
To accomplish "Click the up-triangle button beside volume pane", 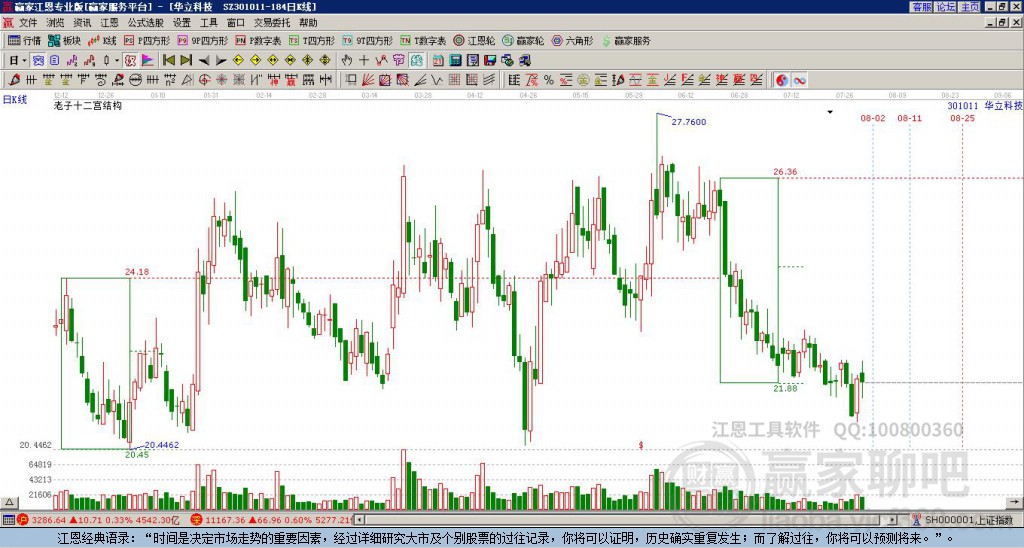I will pos(9,503).
